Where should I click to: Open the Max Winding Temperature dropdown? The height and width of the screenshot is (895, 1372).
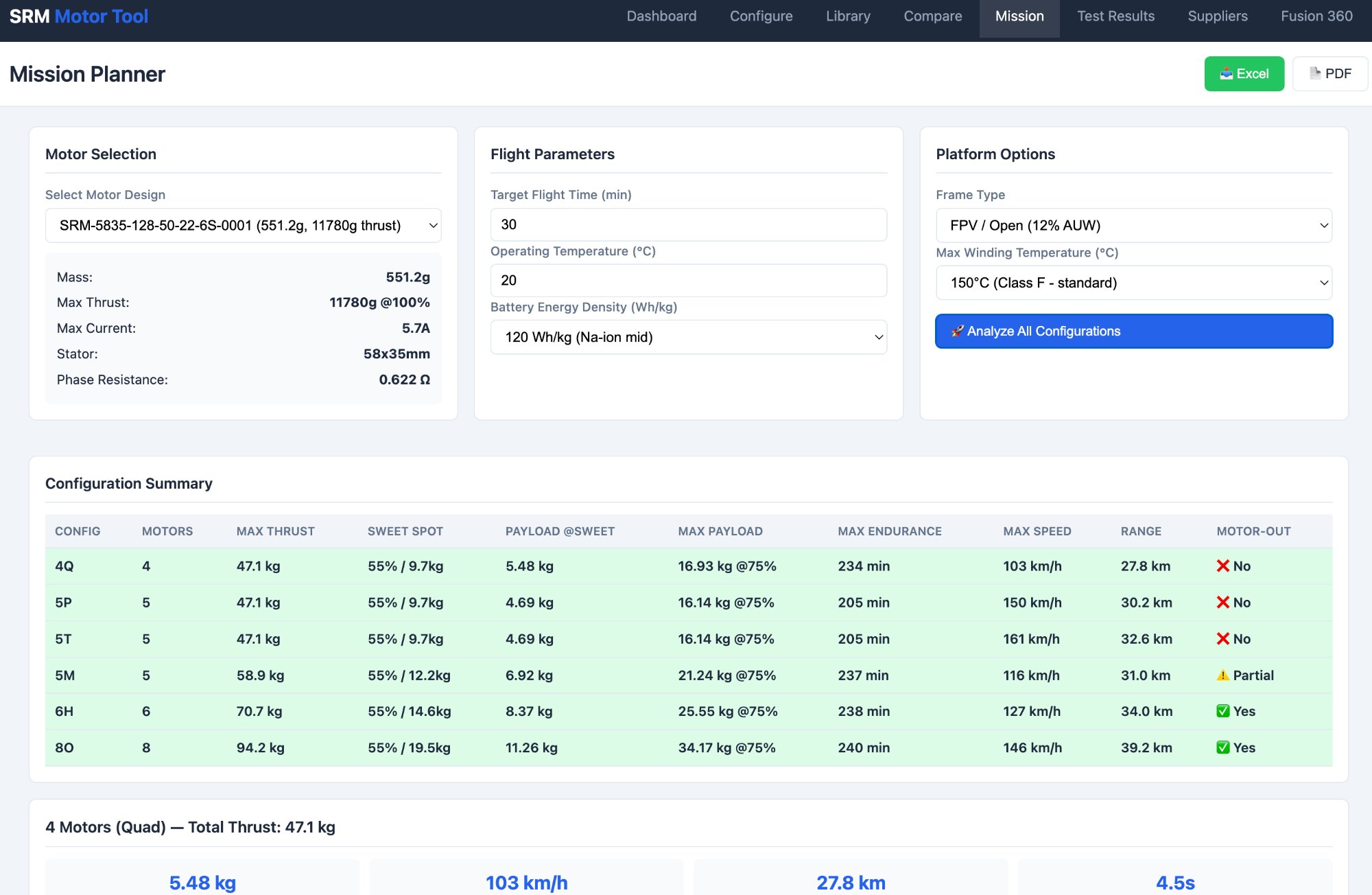(1133, 282)
